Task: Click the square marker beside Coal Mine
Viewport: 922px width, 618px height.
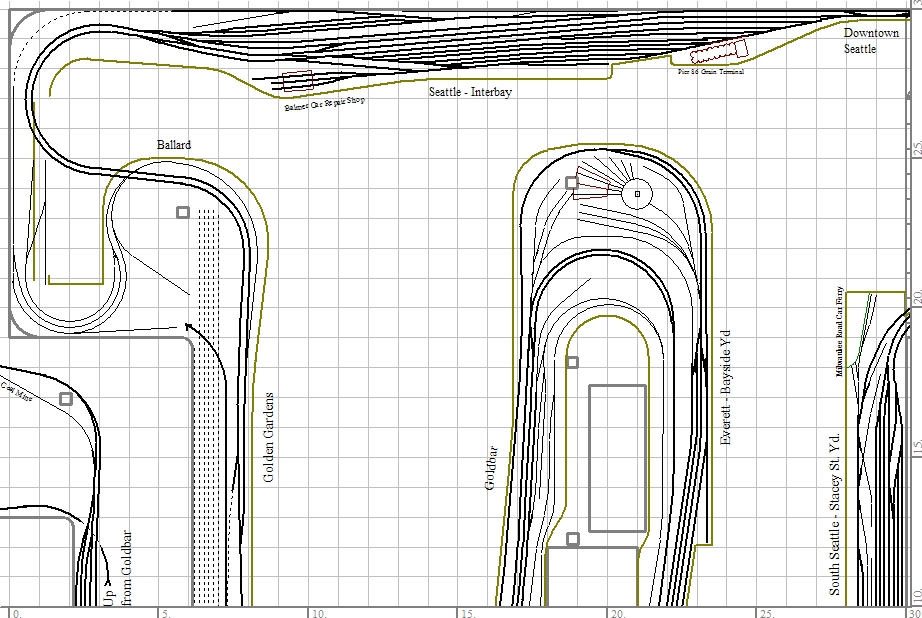Action: [x=66, y=399]
